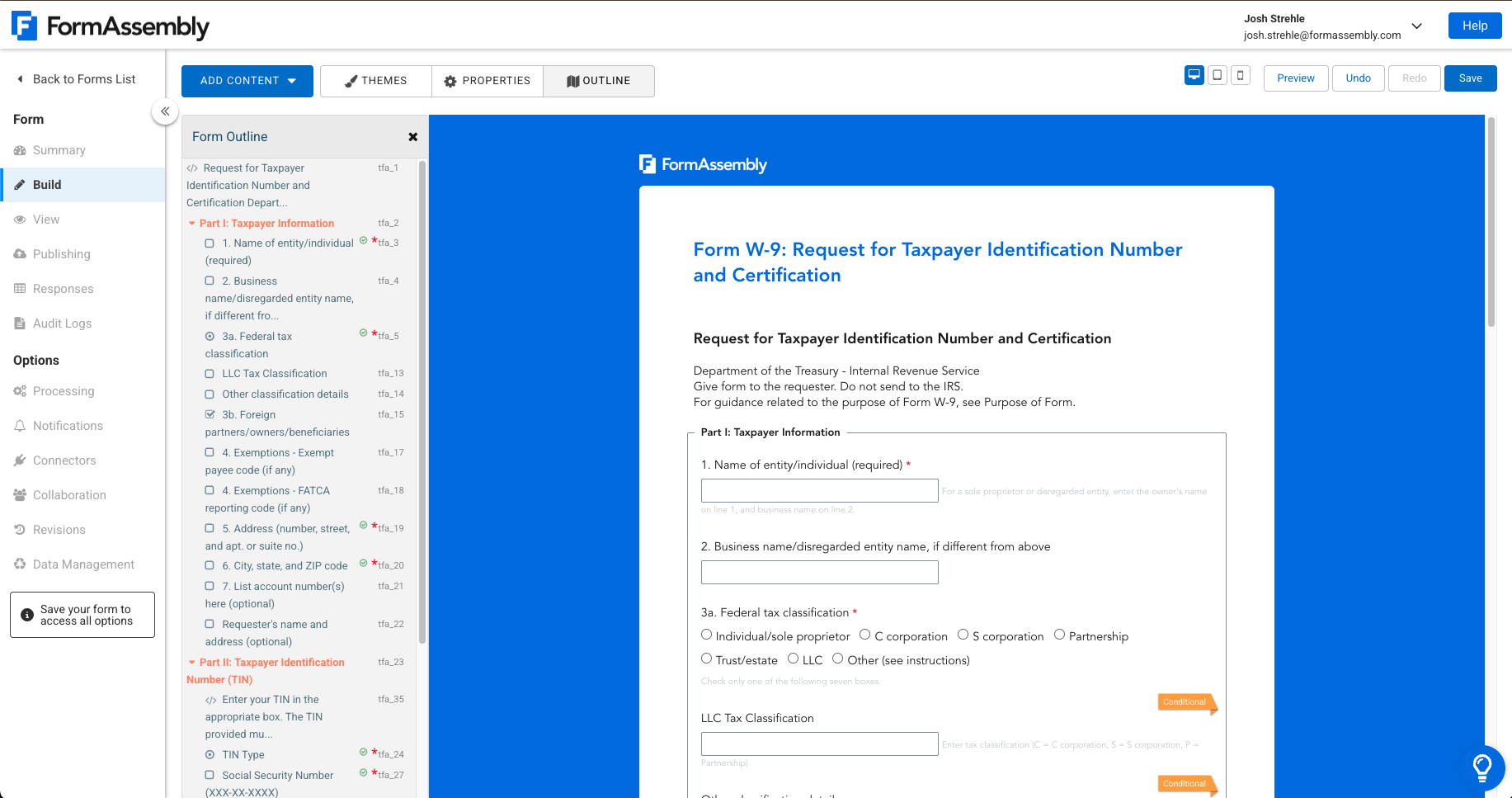Click the Undo button
The image size is (1512, 798).
1358,78
